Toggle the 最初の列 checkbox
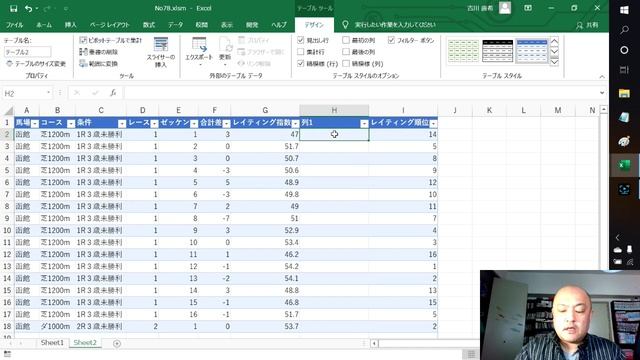640x360 pixels. click(346, 40)
